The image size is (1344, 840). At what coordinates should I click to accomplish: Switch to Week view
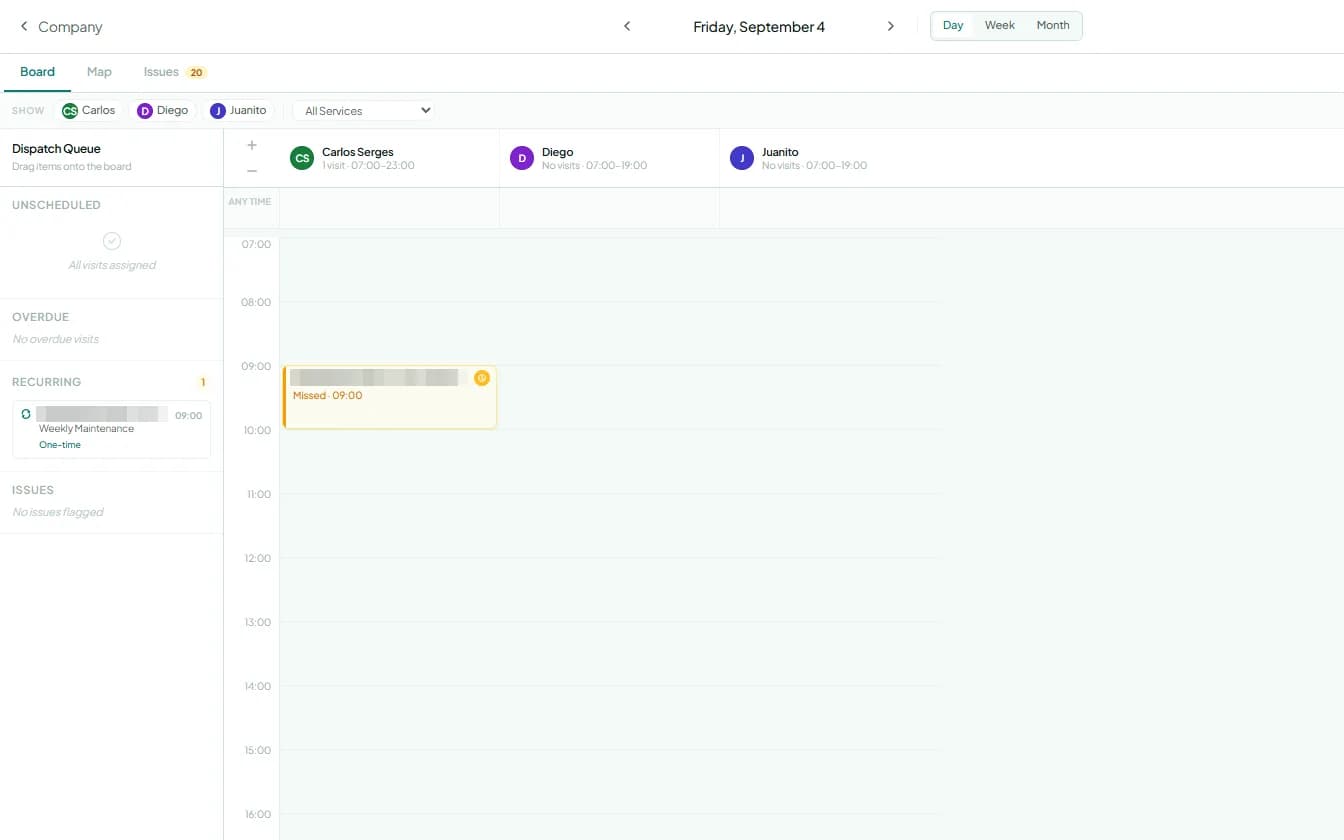[x=1000, y=26]
